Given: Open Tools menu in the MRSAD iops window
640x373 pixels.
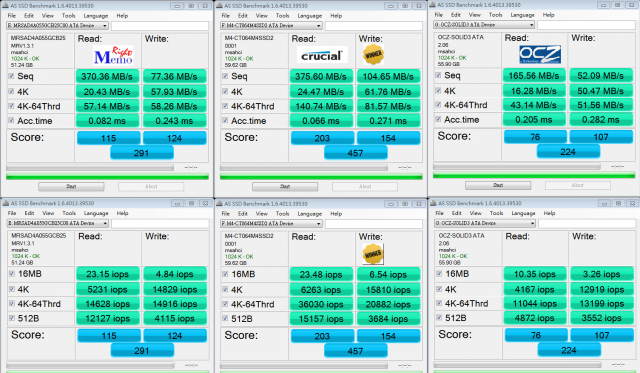Looking at the screenshot, I should click(x=69, y=213).
